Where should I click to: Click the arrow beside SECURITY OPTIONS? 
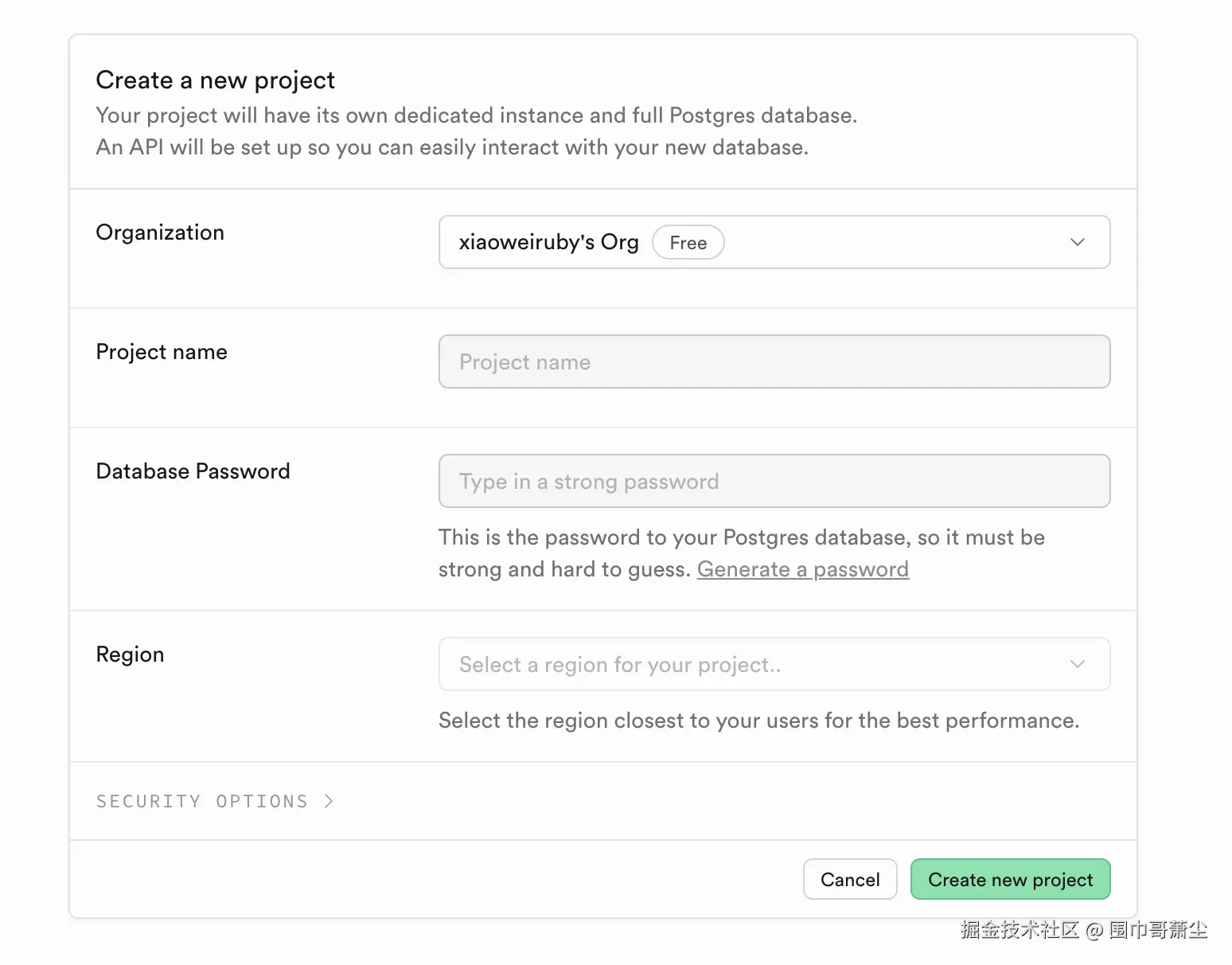329,801
